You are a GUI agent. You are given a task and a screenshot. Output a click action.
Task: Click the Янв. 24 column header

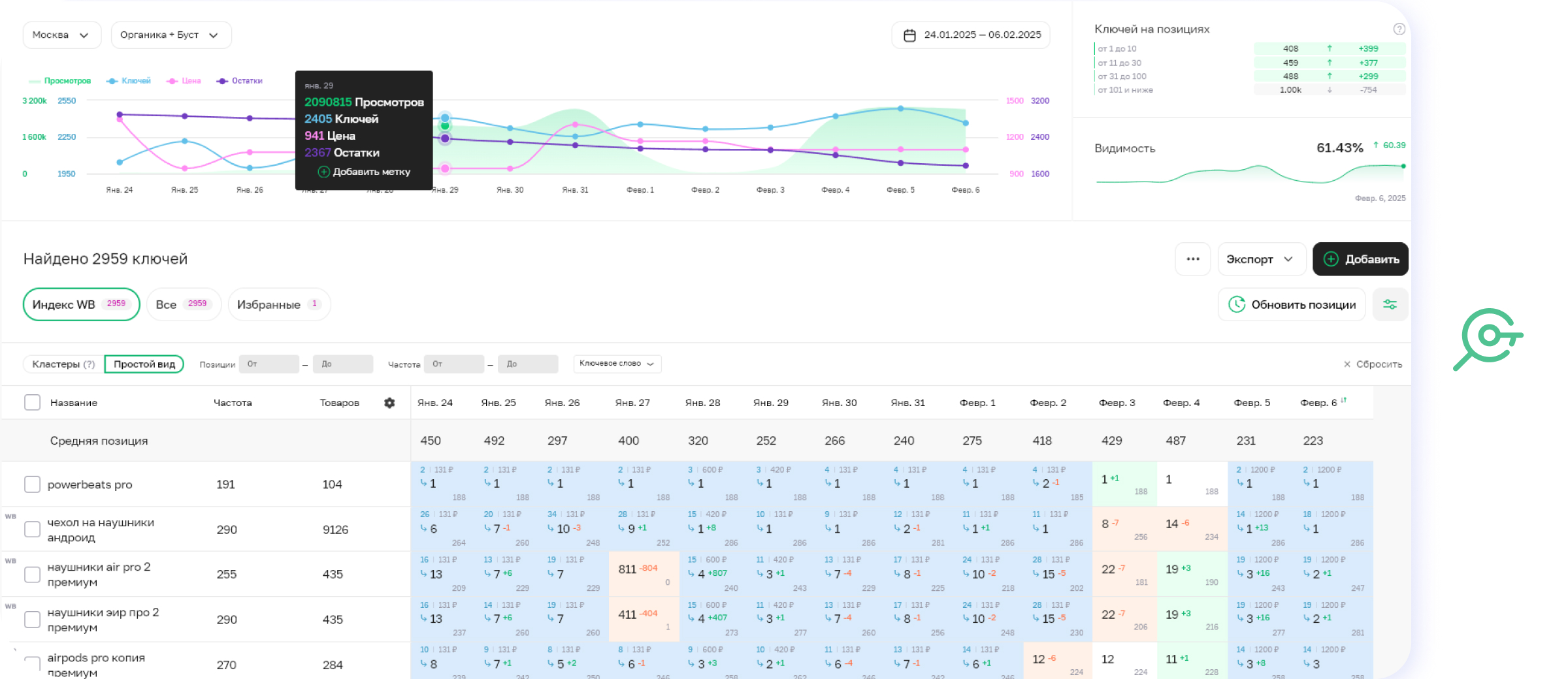point(435,403)
